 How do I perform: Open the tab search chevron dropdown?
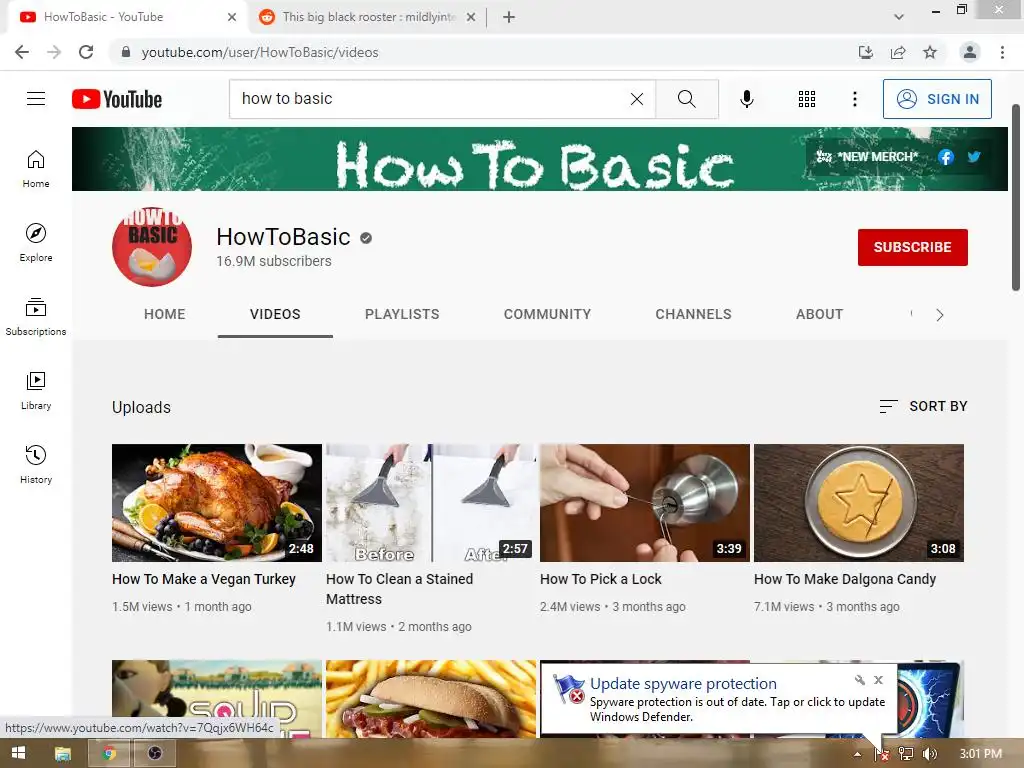coord(899,17)
